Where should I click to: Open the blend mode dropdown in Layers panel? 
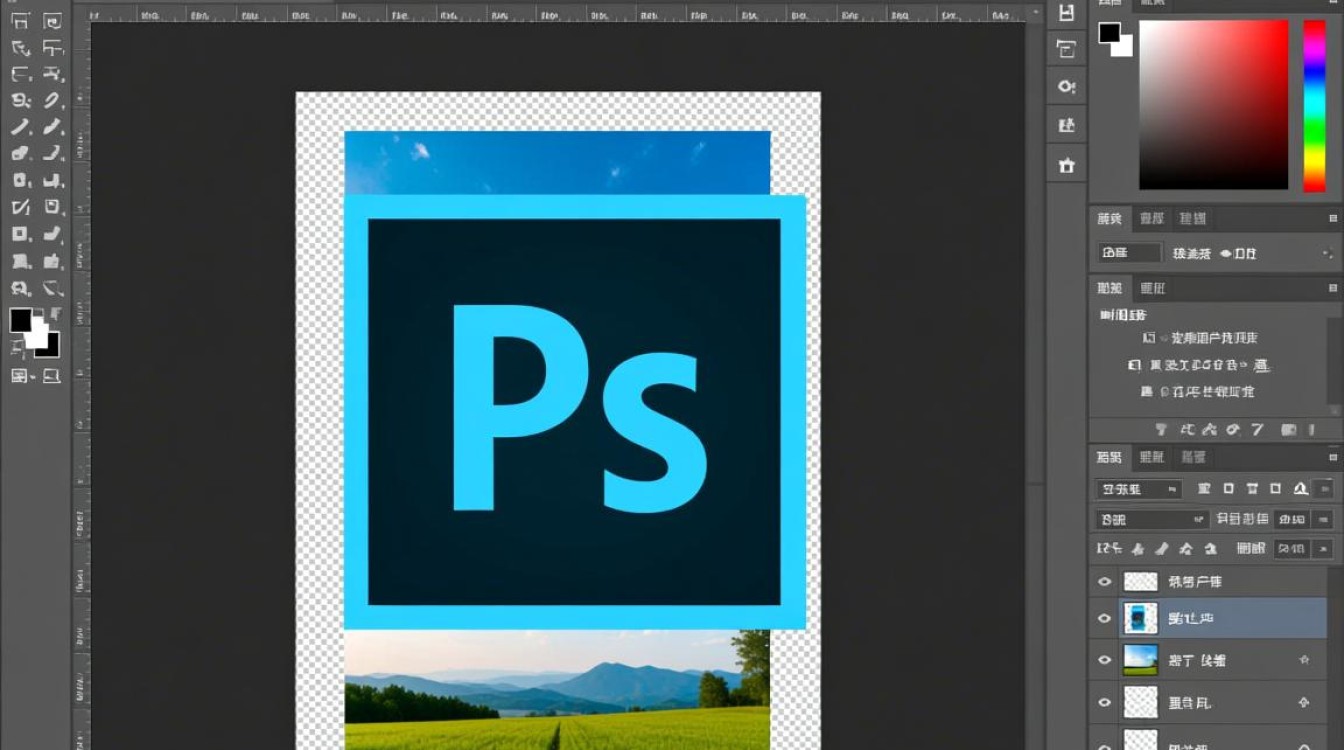1153,519
